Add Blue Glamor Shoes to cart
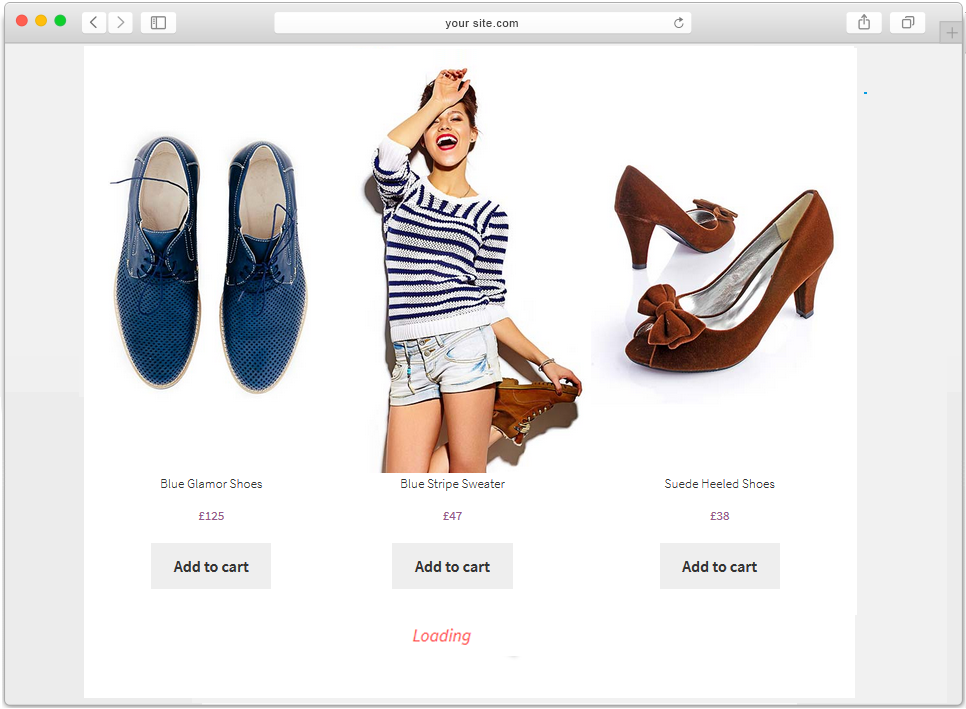Viewport: 966px width, 709px height. 211,566
